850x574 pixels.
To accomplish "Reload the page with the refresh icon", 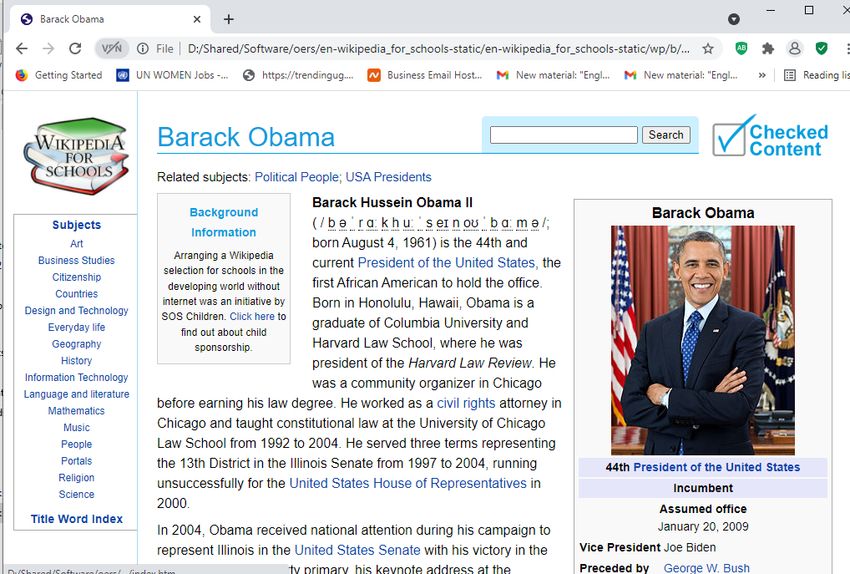I will (x=75, y=49).
